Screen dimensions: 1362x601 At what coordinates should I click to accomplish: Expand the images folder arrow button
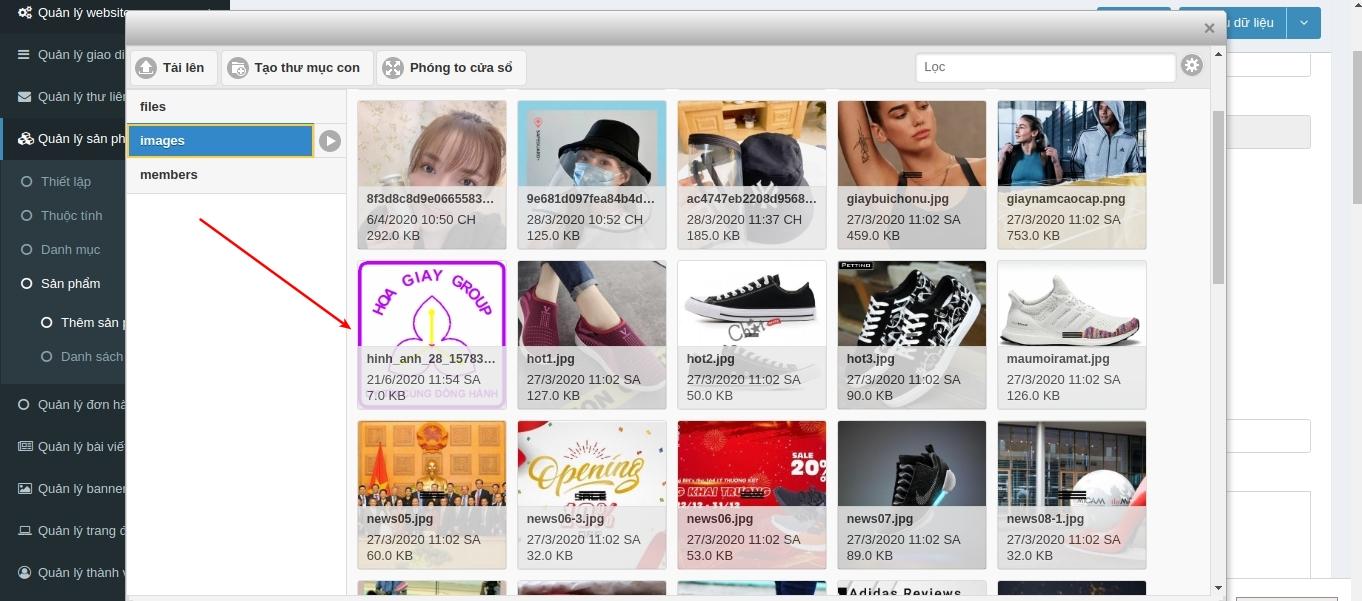pos(330,141)
